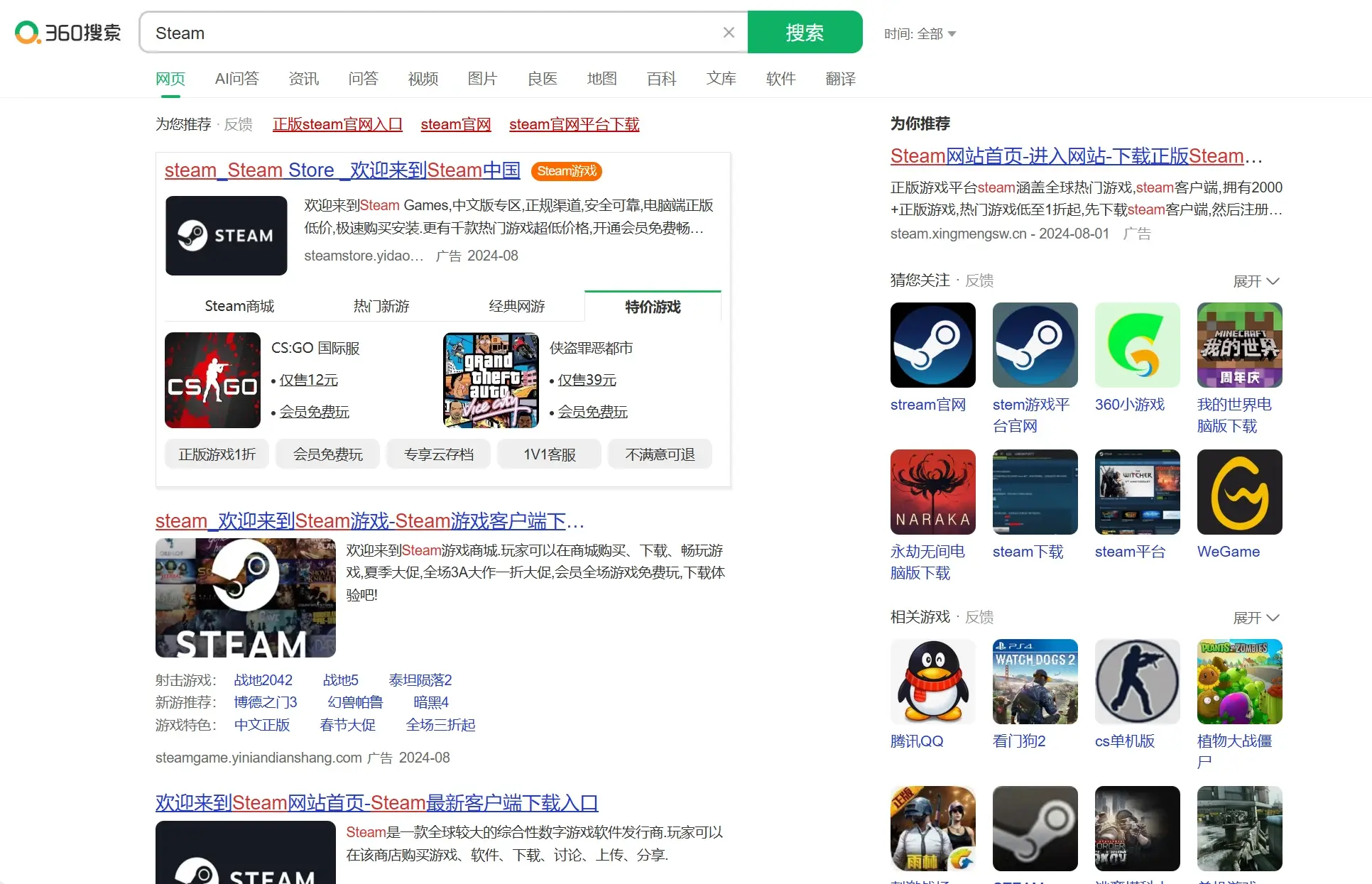Click the 植物大战僵尸 Plants vs Zombies icon
The image size is (1372, 884).
[x=1240, y=682]
